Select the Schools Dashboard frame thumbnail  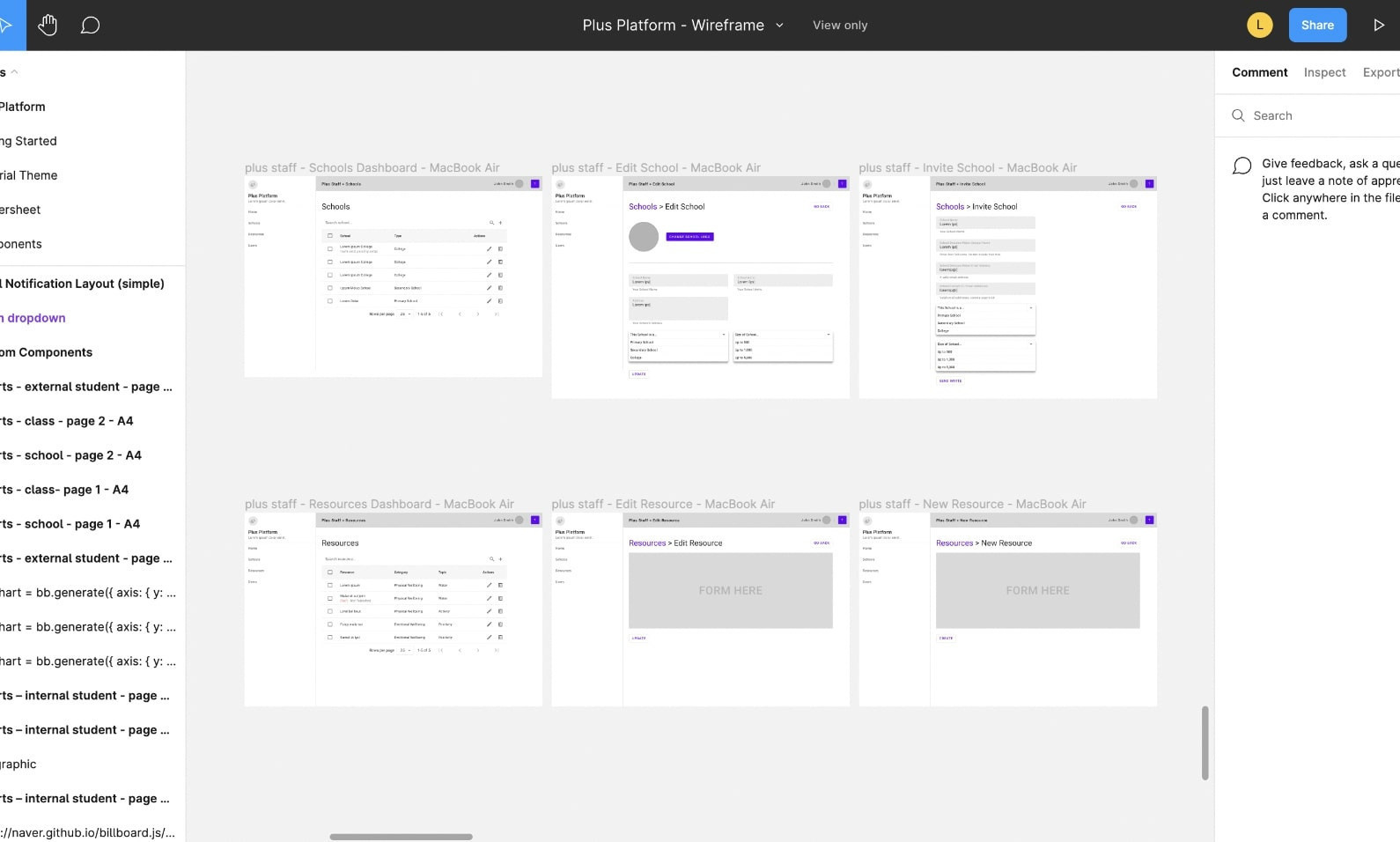tap(393, 277)
